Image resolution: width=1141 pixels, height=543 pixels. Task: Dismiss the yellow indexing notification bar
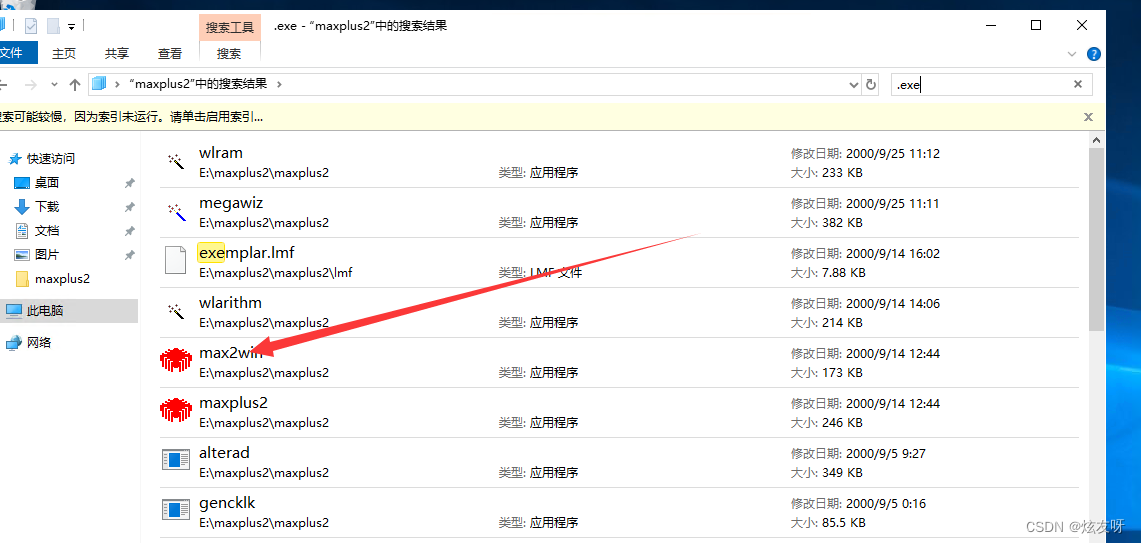click(1088, 116)
